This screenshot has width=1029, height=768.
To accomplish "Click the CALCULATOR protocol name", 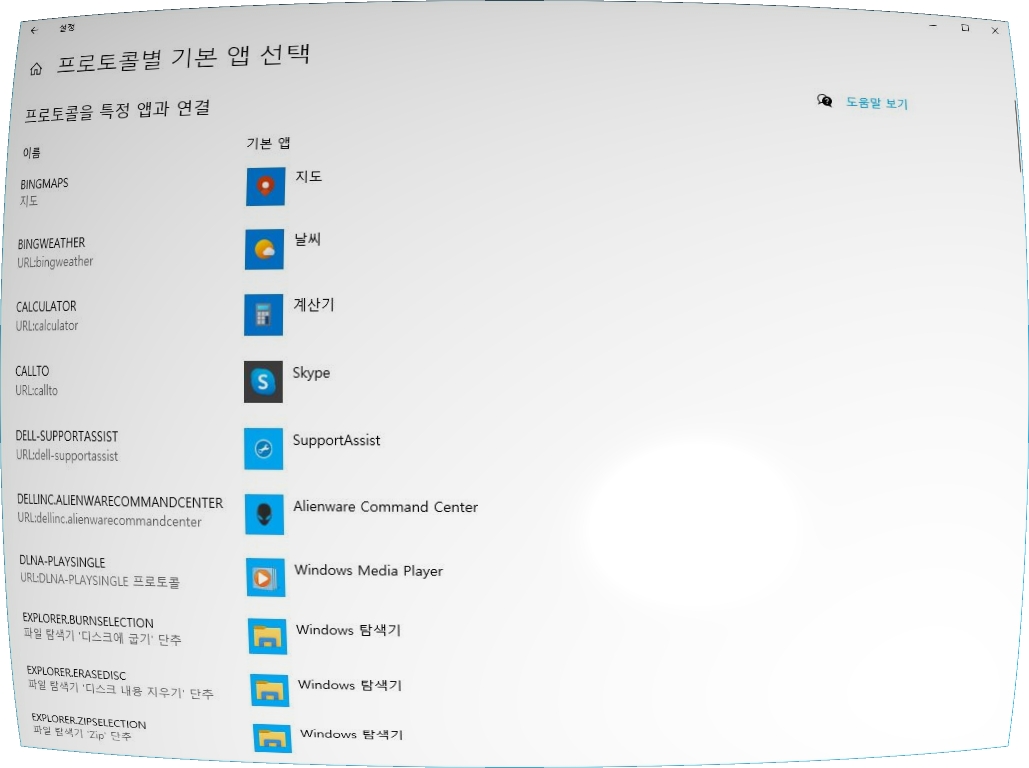I will pos(46,307).
